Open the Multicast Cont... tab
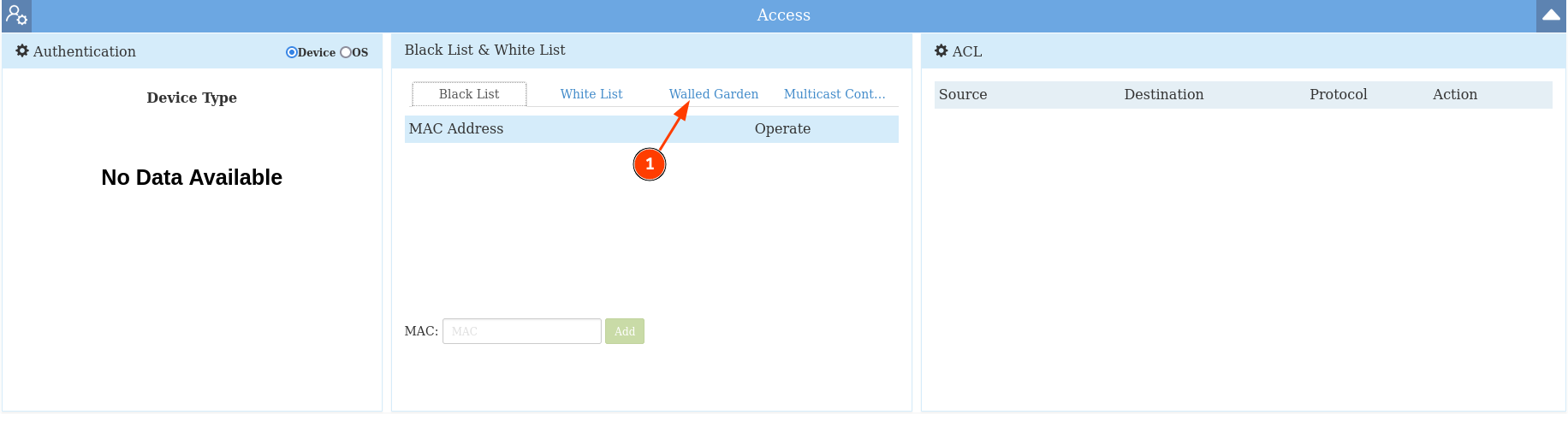The width and height of the screenshot is (1568, 421). coord(834,94)
